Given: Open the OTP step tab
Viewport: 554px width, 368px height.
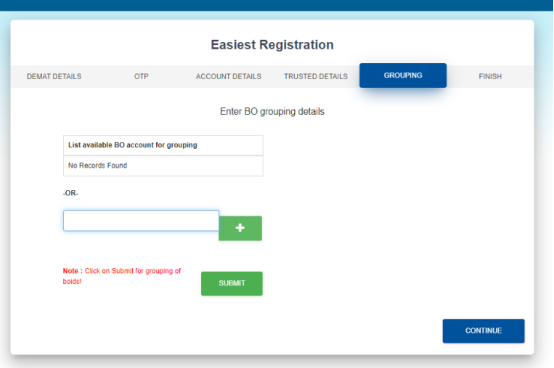Looking at the screenshot, I should coord(141,76).
